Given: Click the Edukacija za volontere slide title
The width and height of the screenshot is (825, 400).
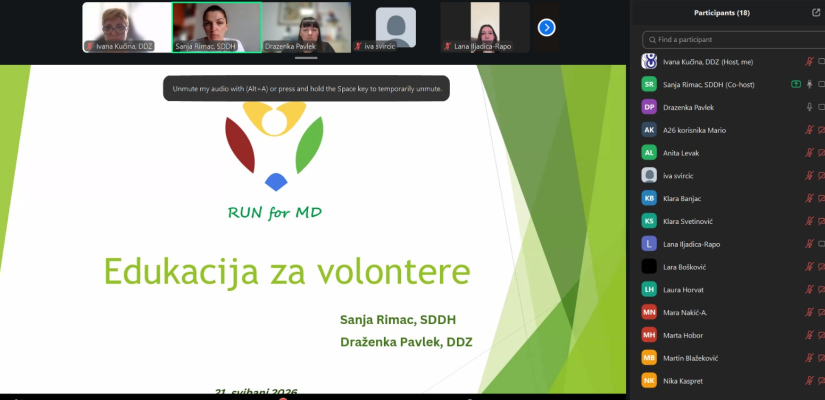Looking at the screenshot, I should (287, 272).
